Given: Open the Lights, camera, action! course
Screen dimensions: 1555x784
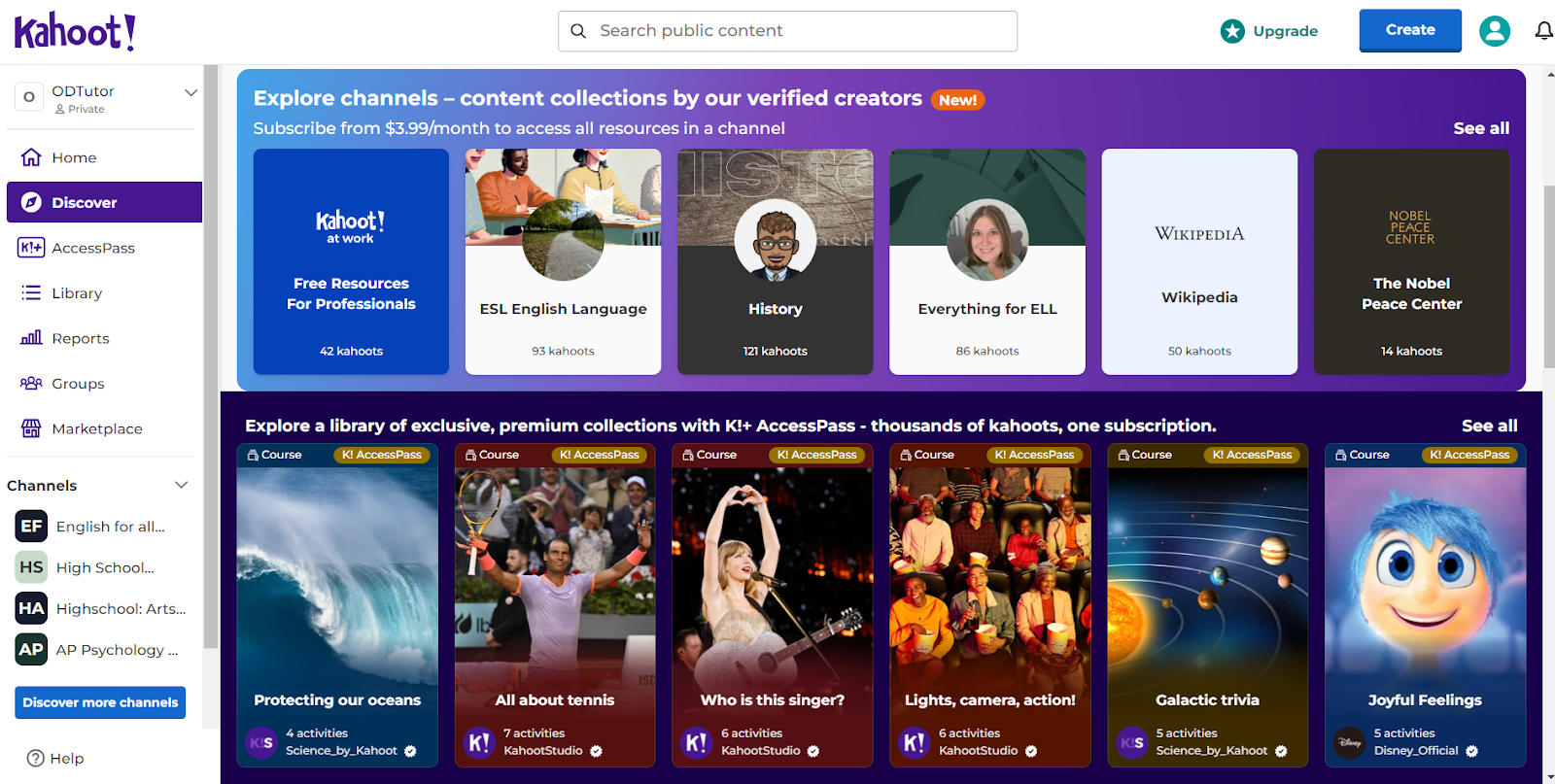Looking at the screenshot, I should pos(990,605).
